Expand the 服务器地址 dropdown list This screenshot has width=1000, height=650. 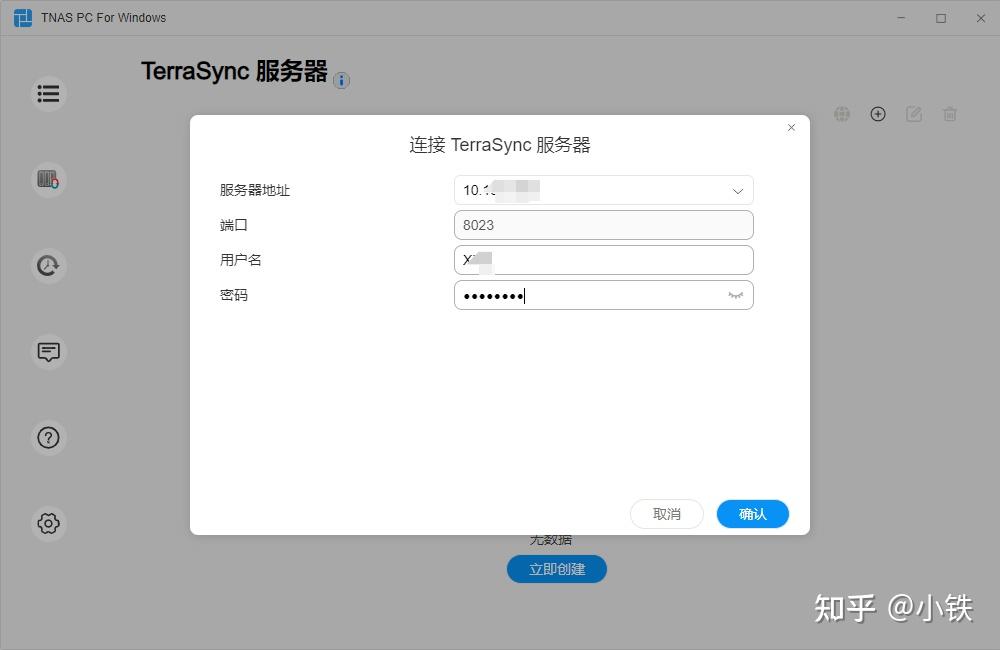pos(737,190)
